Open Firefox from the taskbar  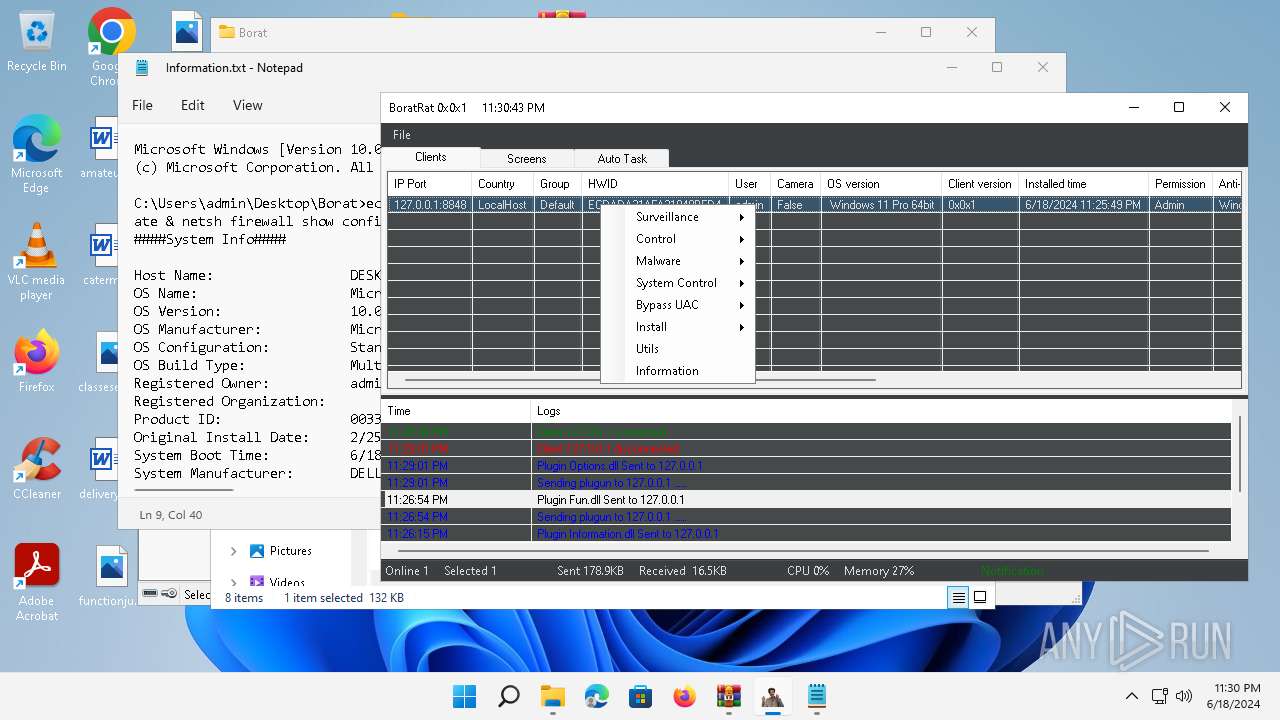click(684, 696)
